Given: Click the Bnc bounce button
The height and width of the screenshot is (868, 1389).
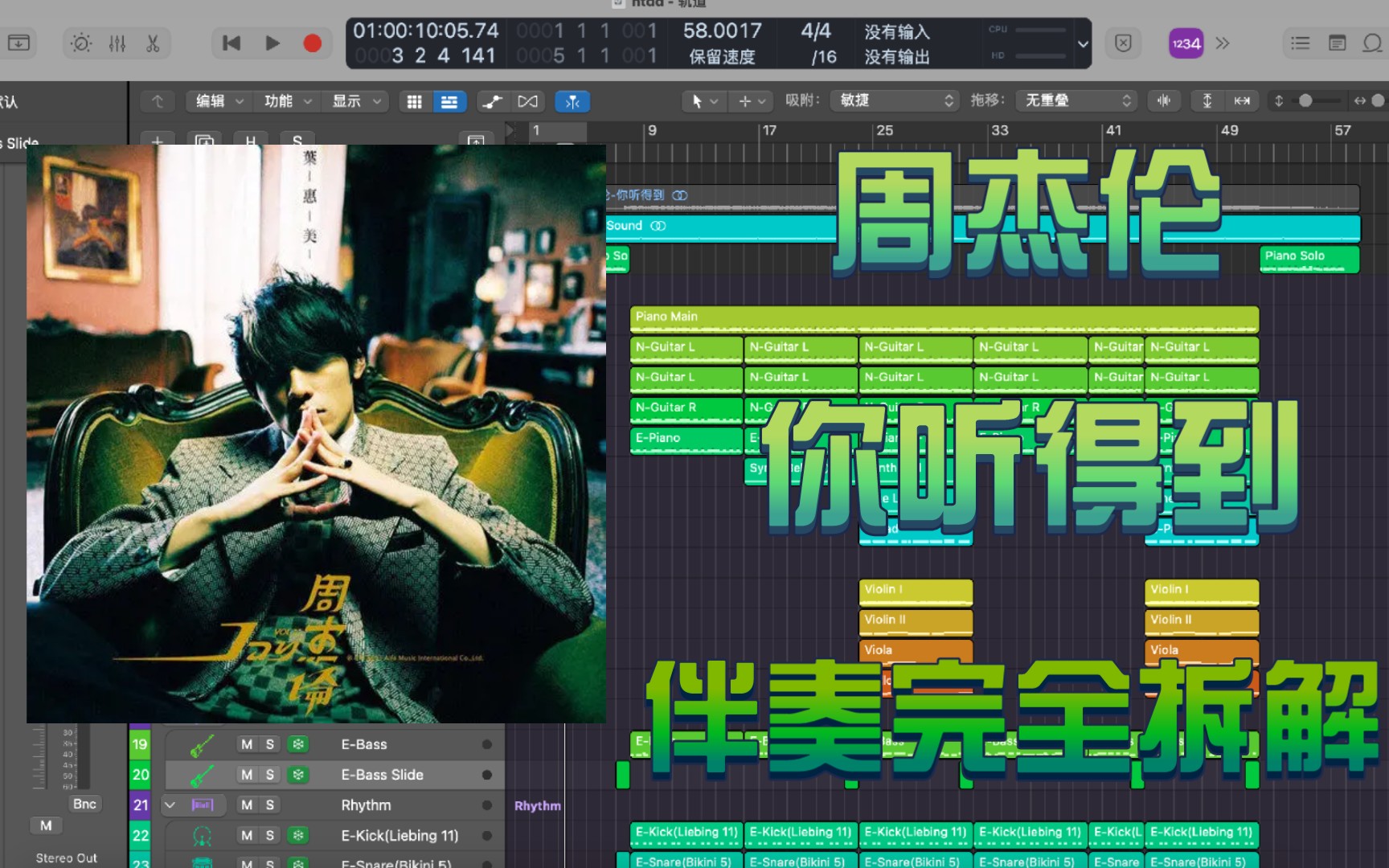Looking at the screenshot, I should click(x=84, y=804).
